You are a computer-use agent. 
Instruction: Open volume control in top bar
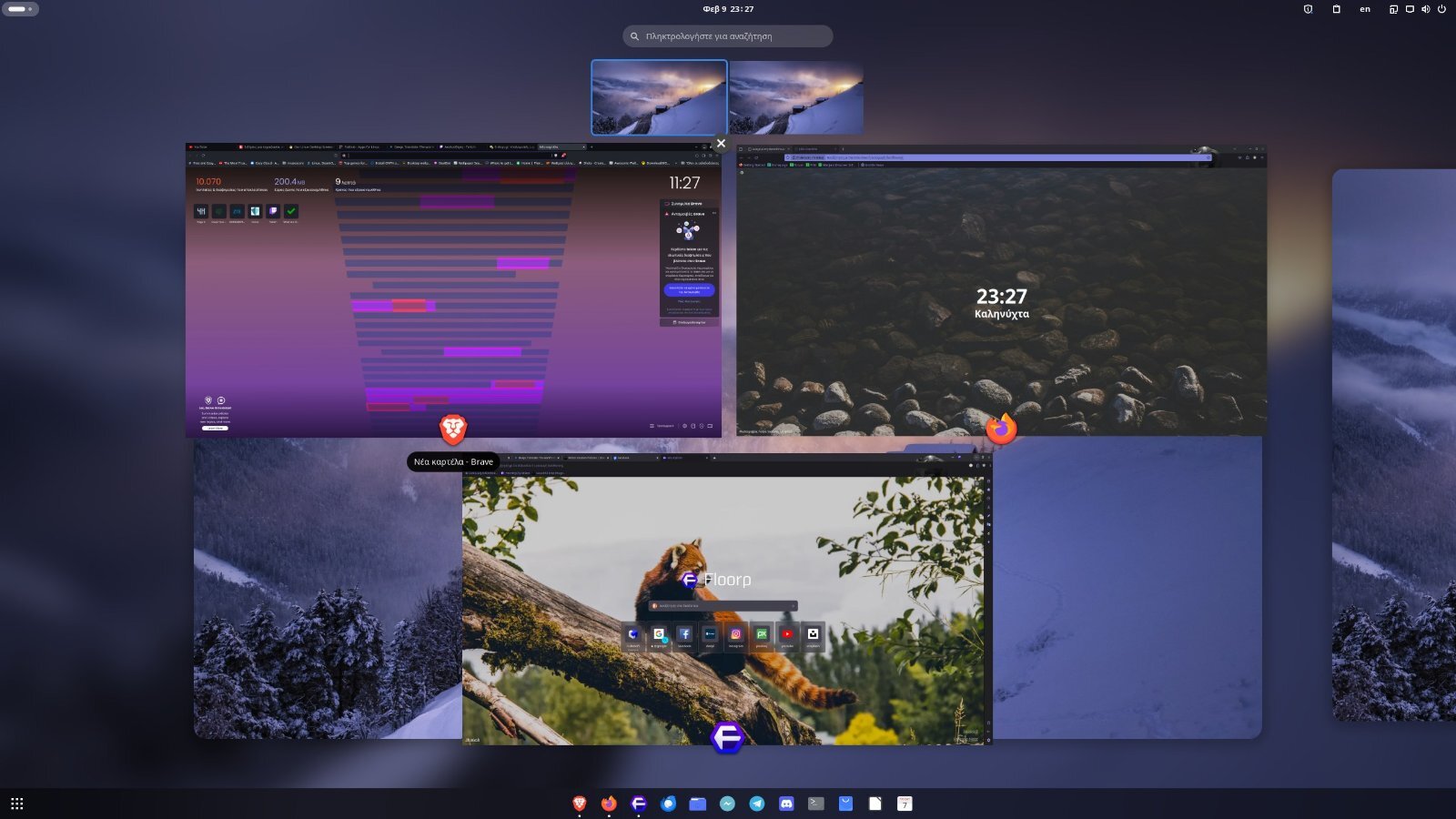pyautogui.click(x=1425, y=9)
